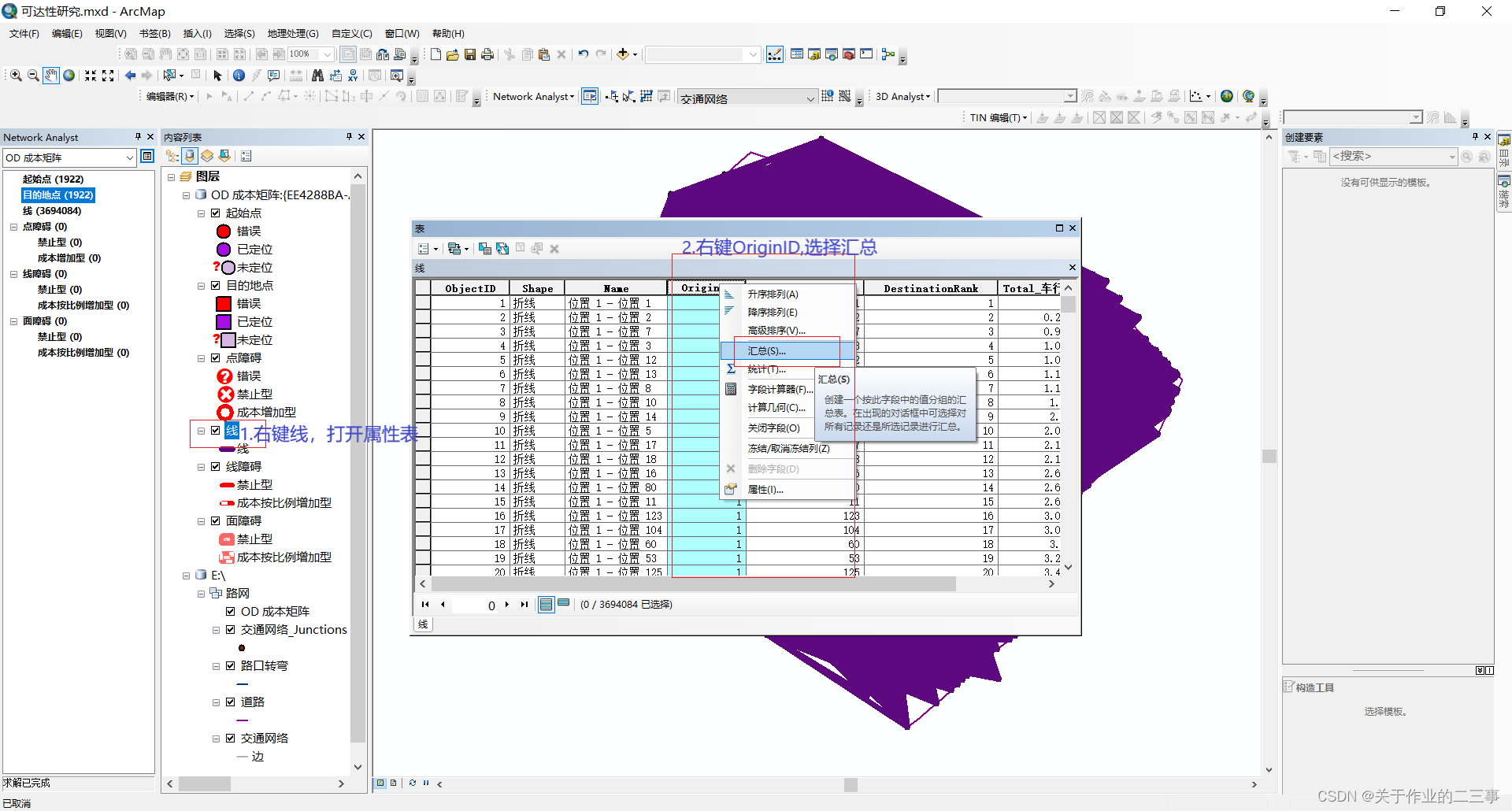Open the 地理处理(G) menu
Viewport: 1512px width, 811px height.
click(293, 34)
